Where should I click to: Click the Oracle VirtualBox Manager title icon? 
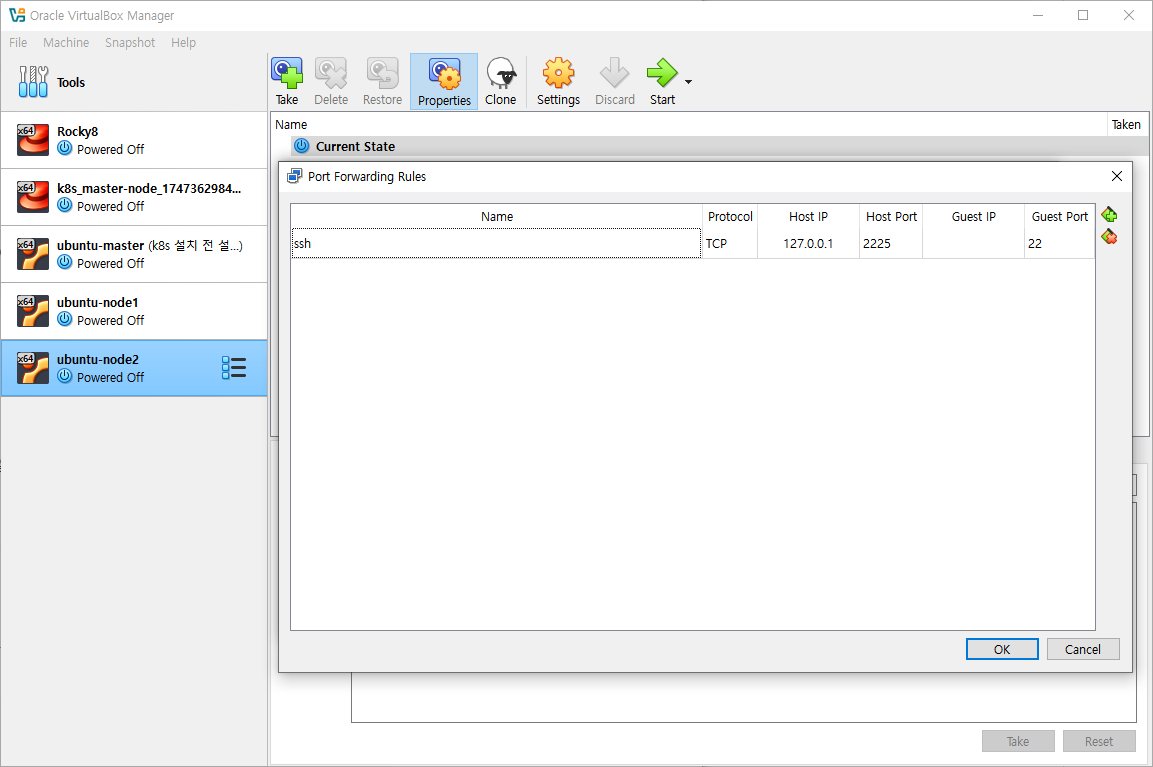(x=17, y=15)
